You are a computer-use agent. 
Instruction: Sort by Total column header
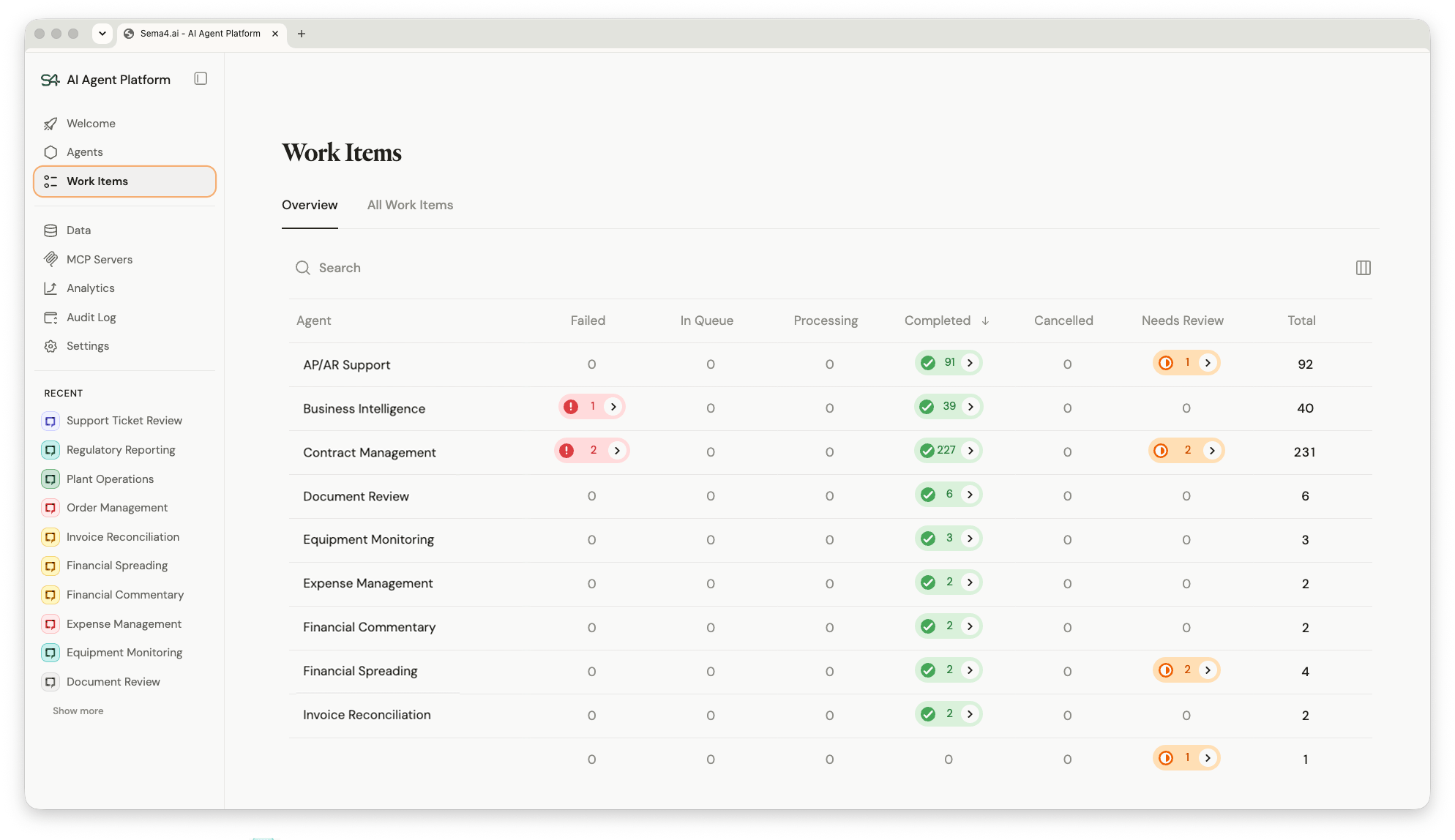point(1301,320)
